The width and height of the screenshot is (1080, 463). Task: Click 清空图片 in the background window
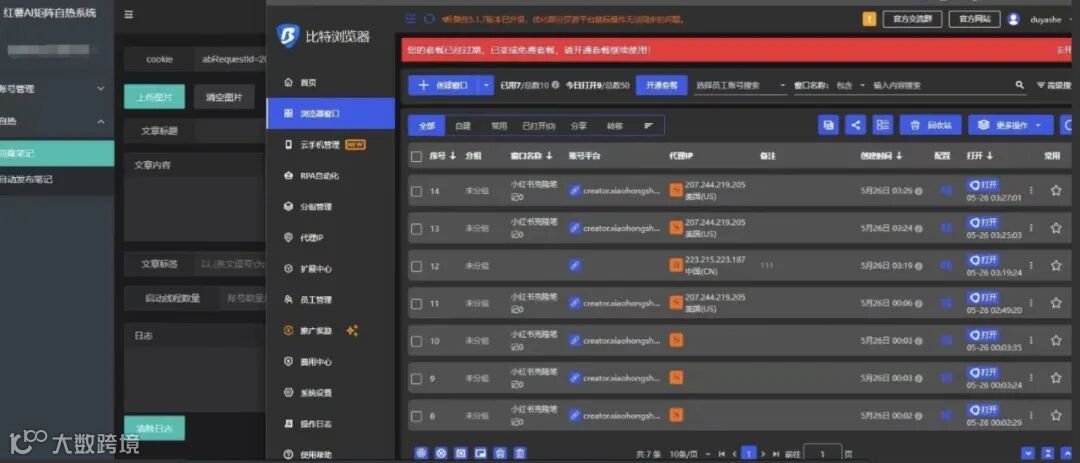[x=225, y=97]
